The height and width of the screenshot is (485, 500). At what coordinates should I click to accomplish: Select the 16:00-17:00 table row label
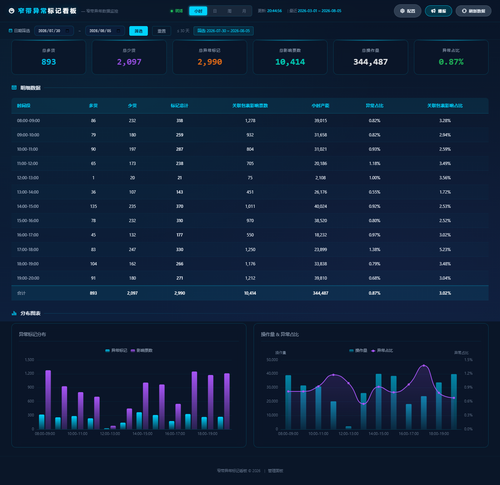(28, 235)
